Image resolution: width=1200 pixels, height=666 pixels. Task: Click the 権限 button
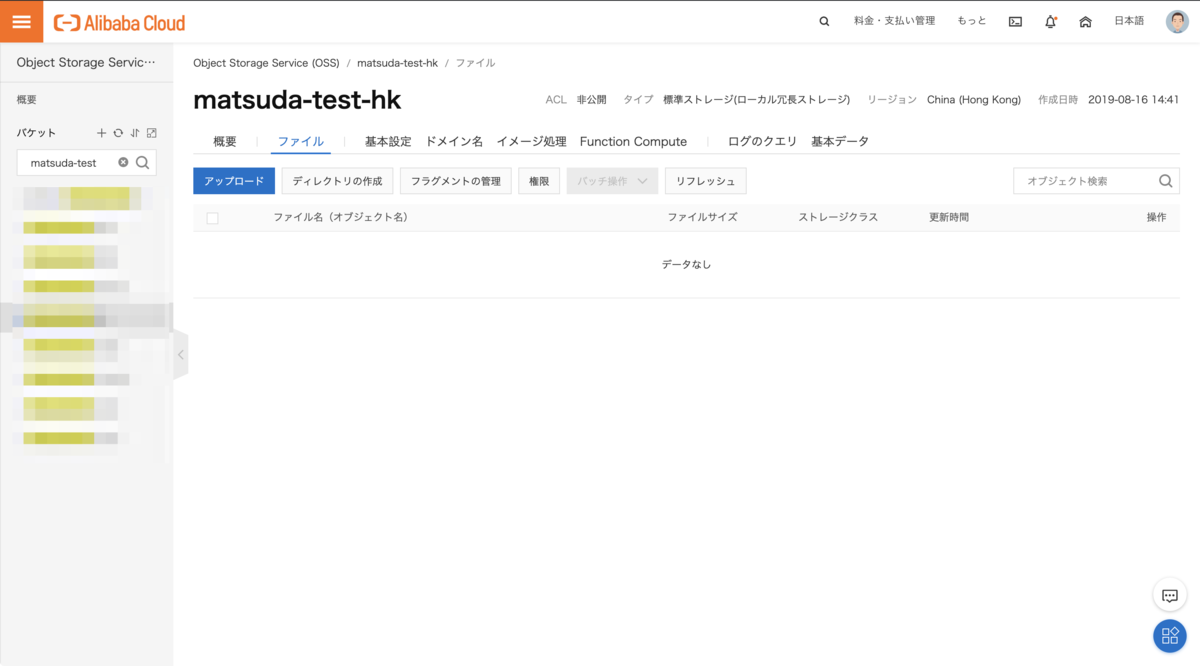coord(539,181)
